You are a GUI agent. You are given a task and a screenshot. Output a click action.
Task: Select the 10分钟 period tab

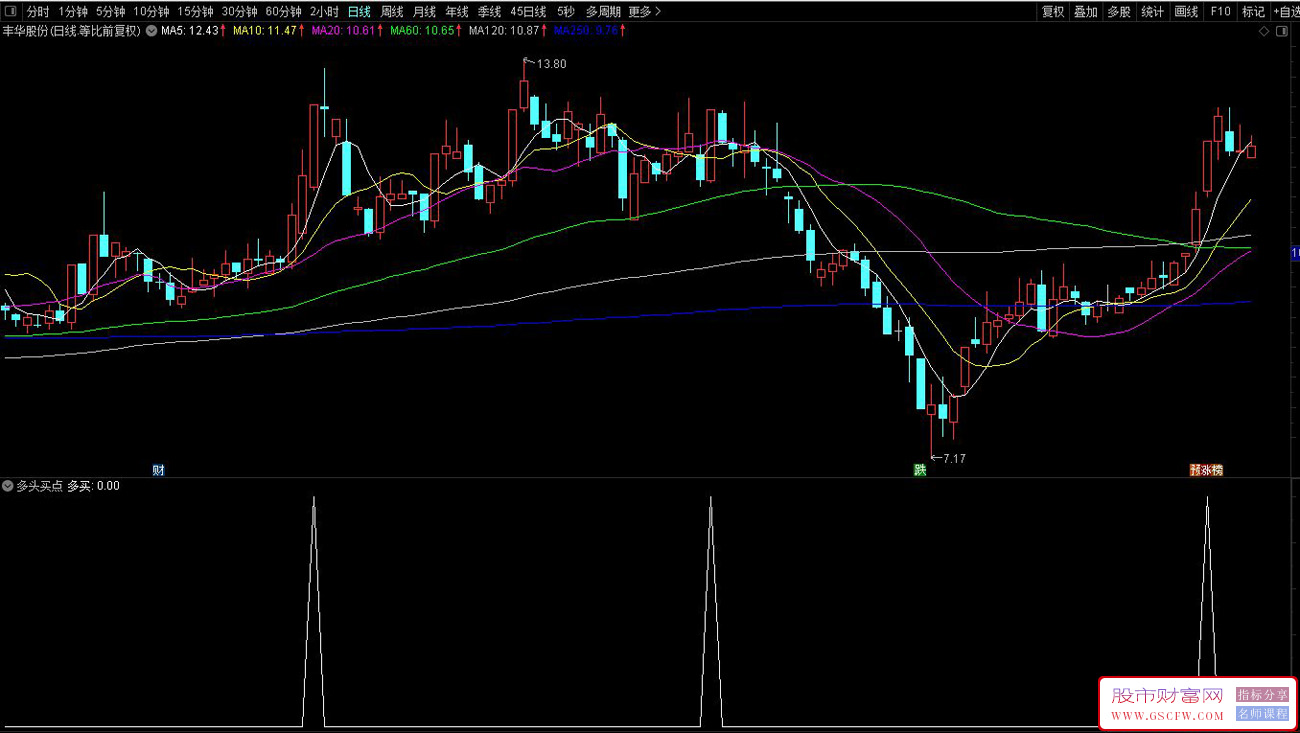point(151,12)
